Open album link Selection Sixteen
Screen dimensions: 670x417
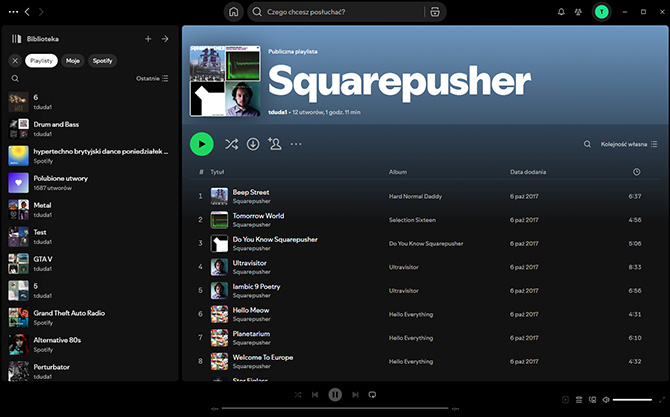[412, 220]
